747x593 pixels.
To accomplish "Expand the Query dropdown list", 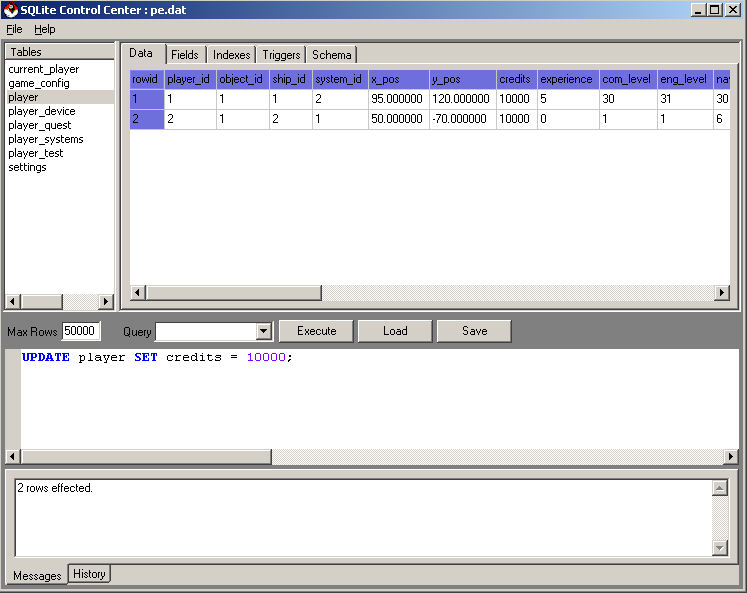I will pos(264,331).
